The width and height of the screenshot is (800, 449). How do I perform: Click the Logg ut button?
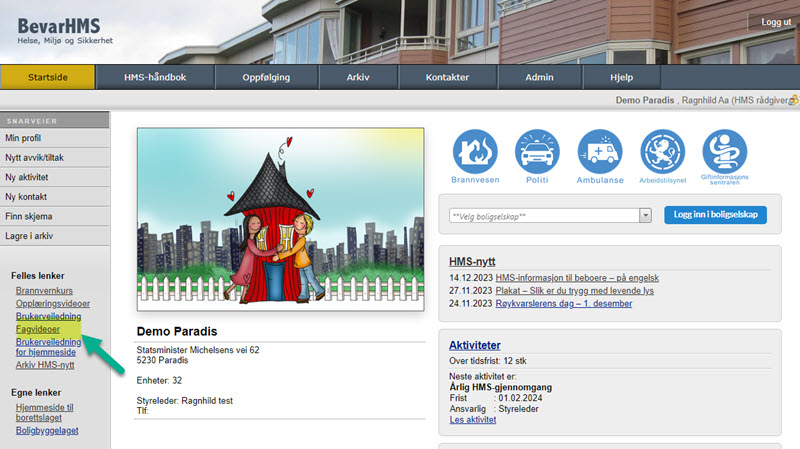775,22
